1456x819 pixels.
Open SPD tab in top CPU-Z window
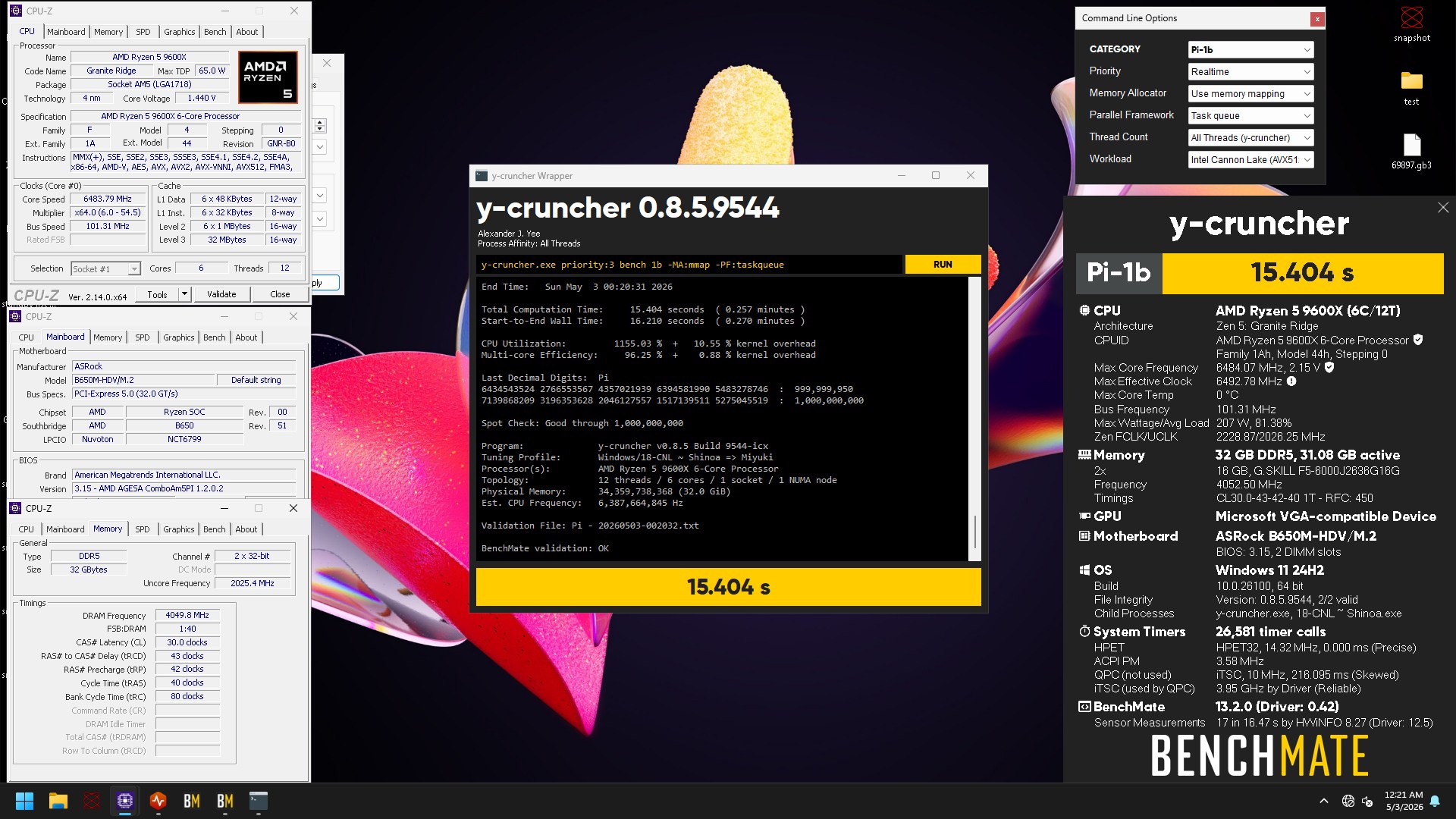pyautogui.click(x=143, y=32)
